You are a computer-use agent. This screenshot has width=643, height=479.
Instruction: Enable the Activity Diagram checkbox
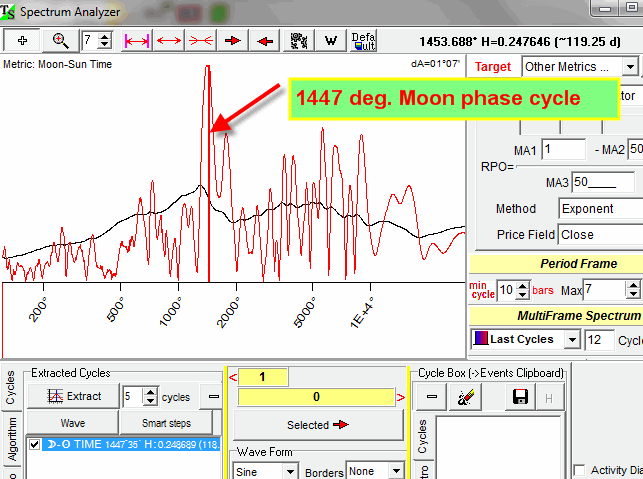(580, 471)
